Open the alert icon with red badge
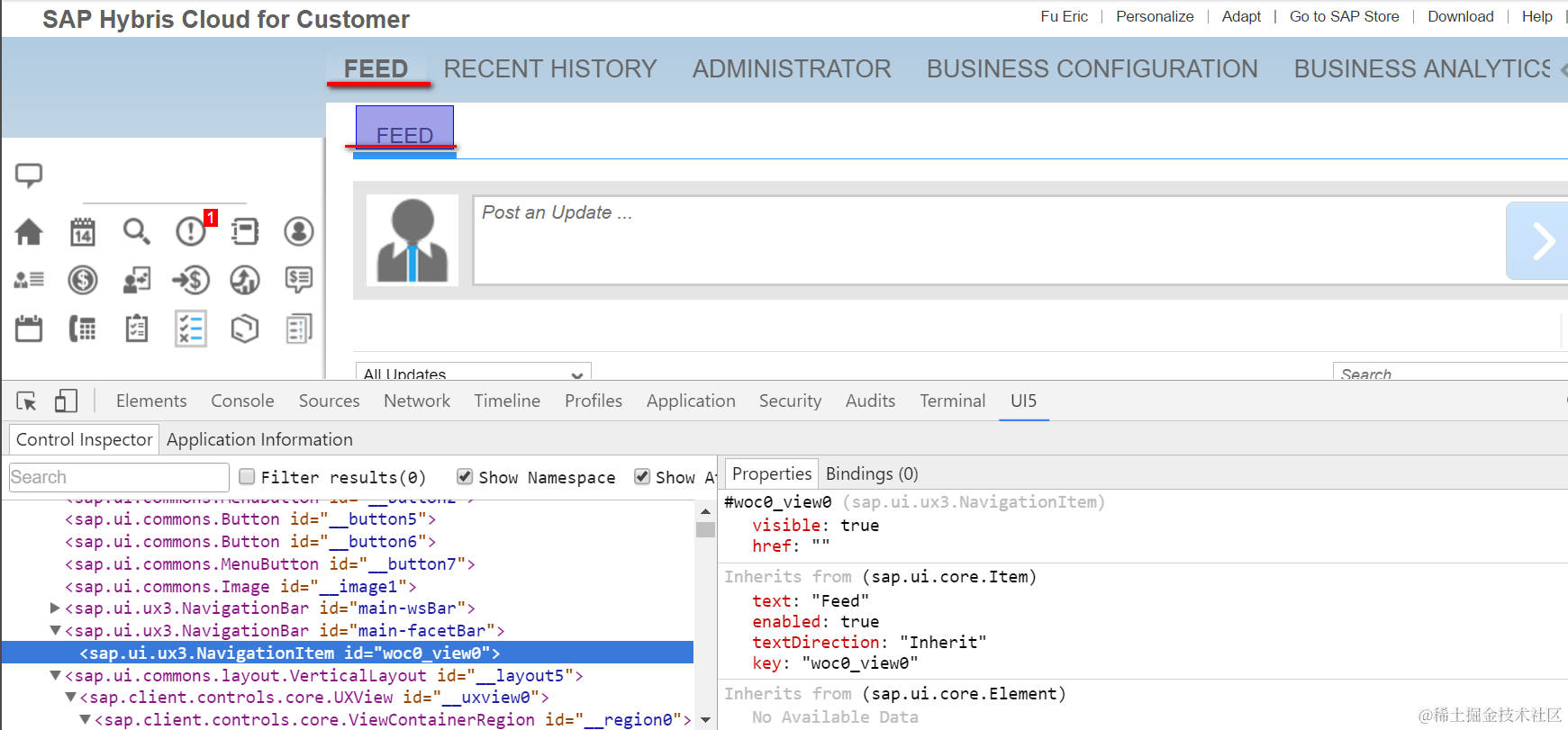 point(193,230)
